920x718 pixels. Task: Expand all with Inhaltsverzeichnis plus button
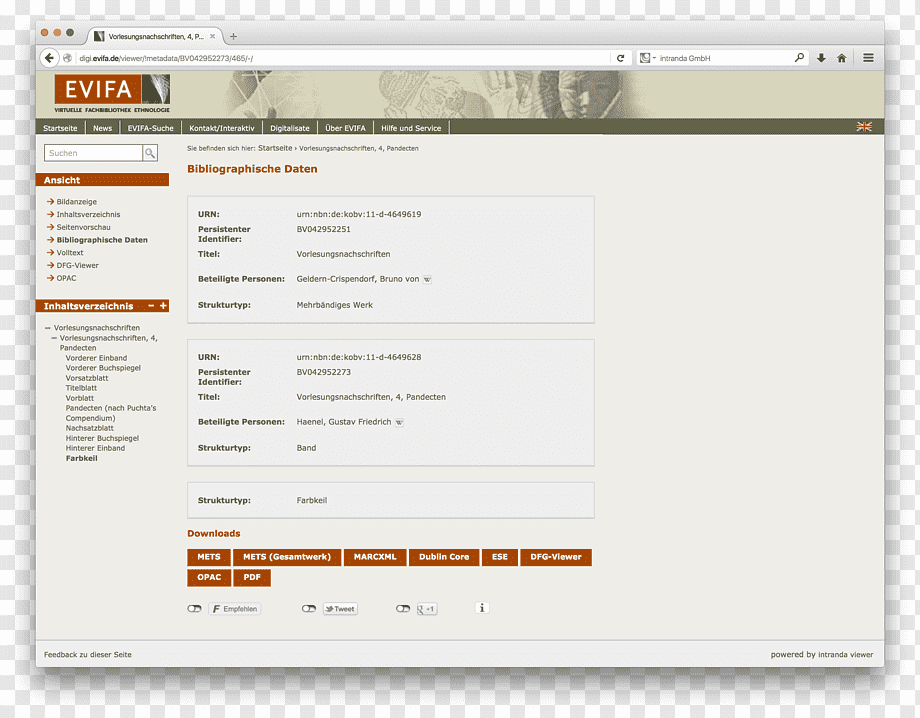click(x=163, y=306)
